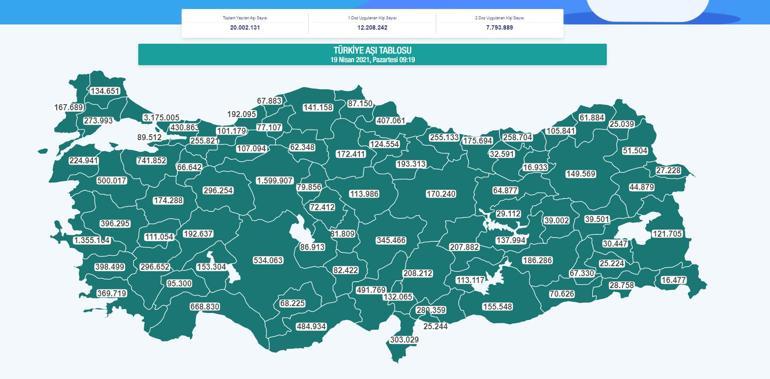Click the 345.466 map label

pyautogui.click(x=391, y=241)
